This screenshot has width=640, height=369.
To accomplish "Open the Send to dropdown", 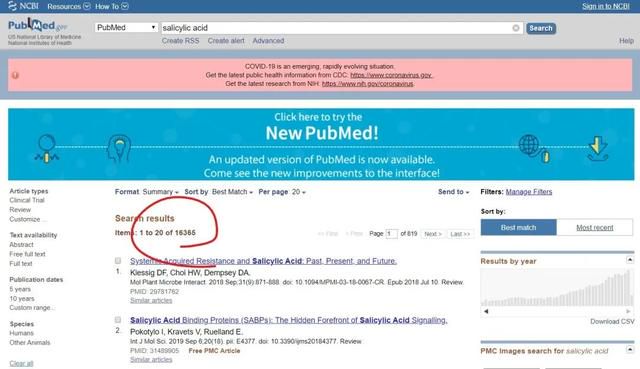I will click(453, 192).
